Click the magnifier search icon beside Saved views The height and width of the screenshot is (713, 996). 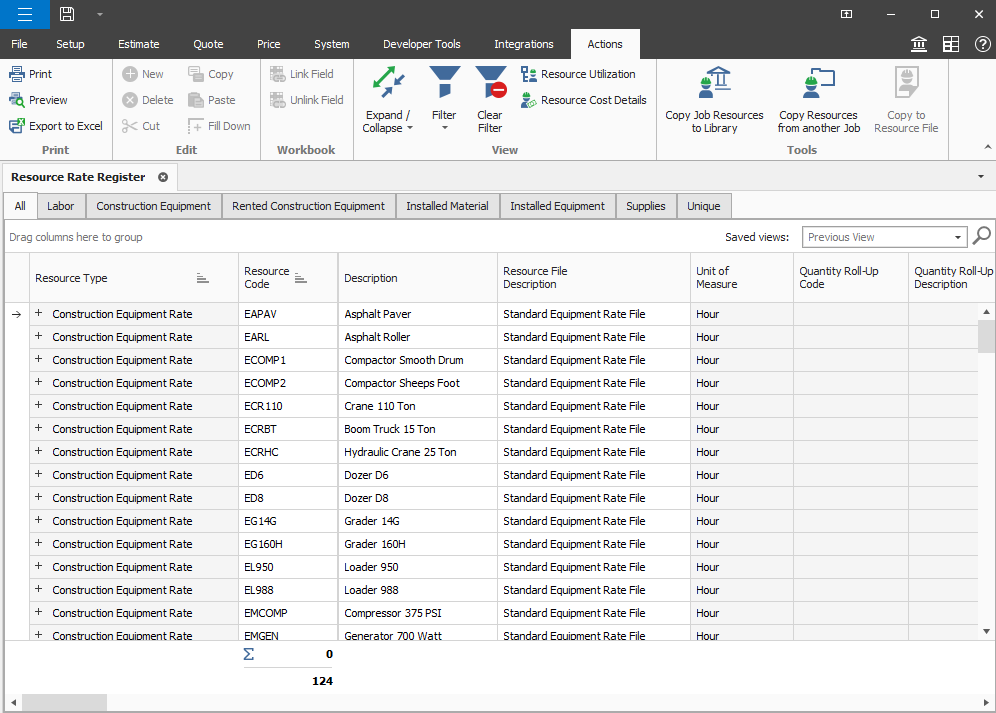point(982,236)
